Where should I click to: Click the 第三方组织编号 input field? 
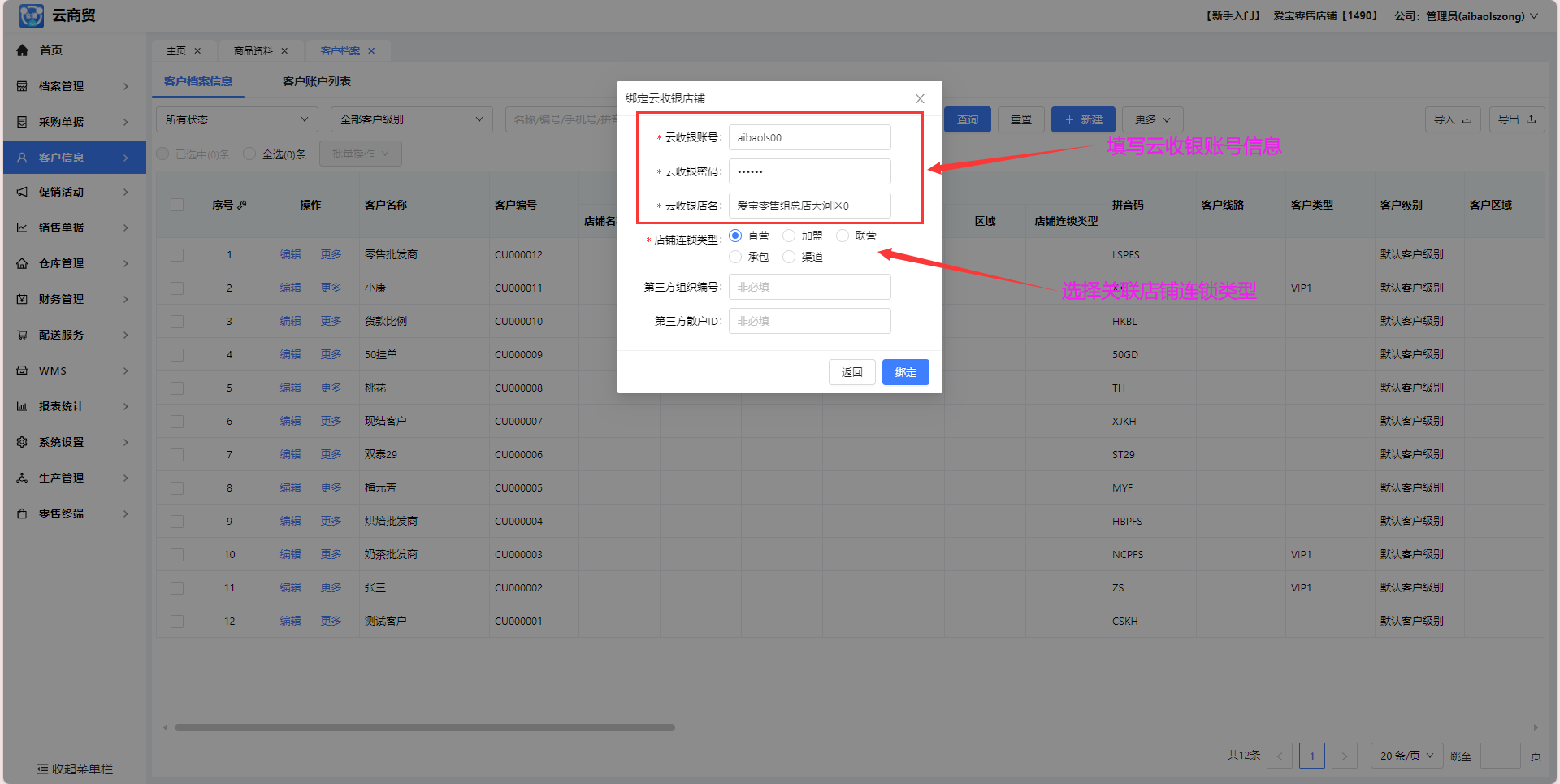click(810, 287)
